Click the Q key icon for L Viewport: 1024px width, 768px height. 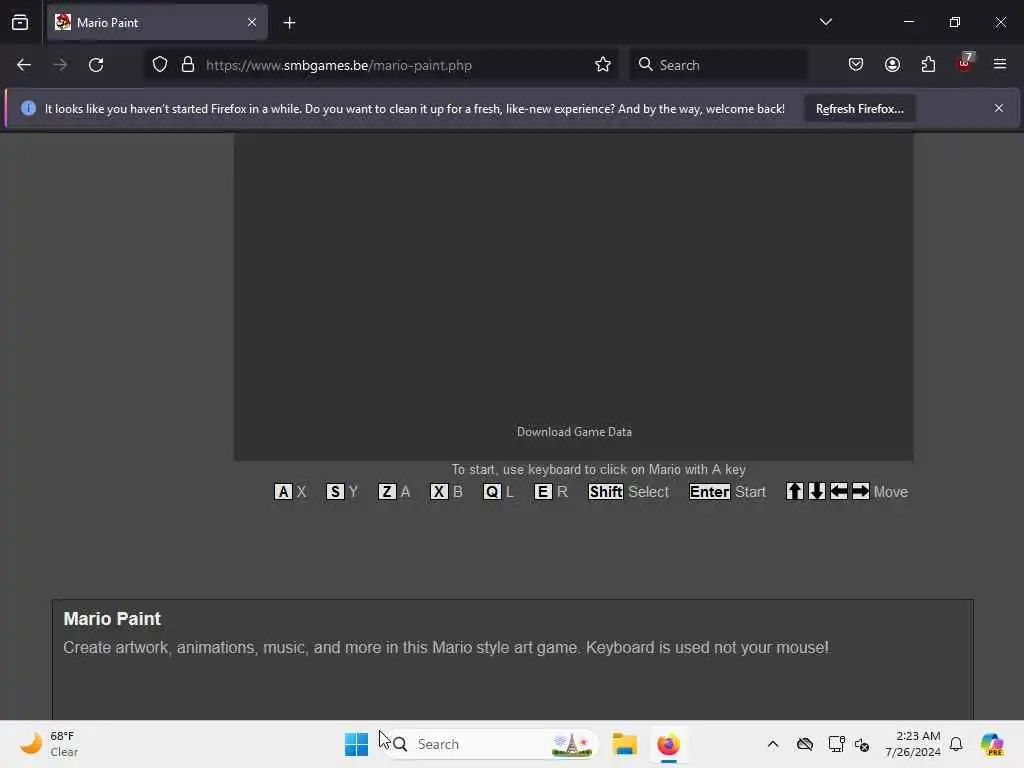point(492,492)
